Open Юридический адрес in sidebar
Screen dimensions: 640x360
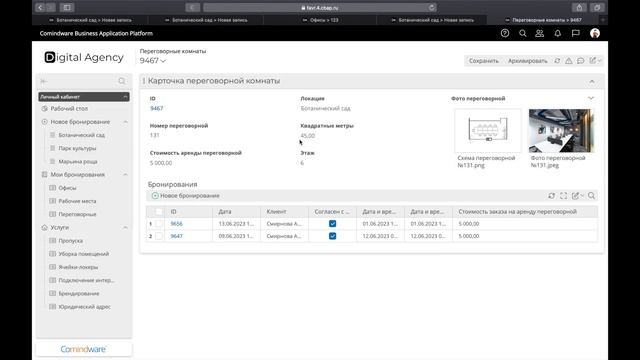click(x=84, y=307)
